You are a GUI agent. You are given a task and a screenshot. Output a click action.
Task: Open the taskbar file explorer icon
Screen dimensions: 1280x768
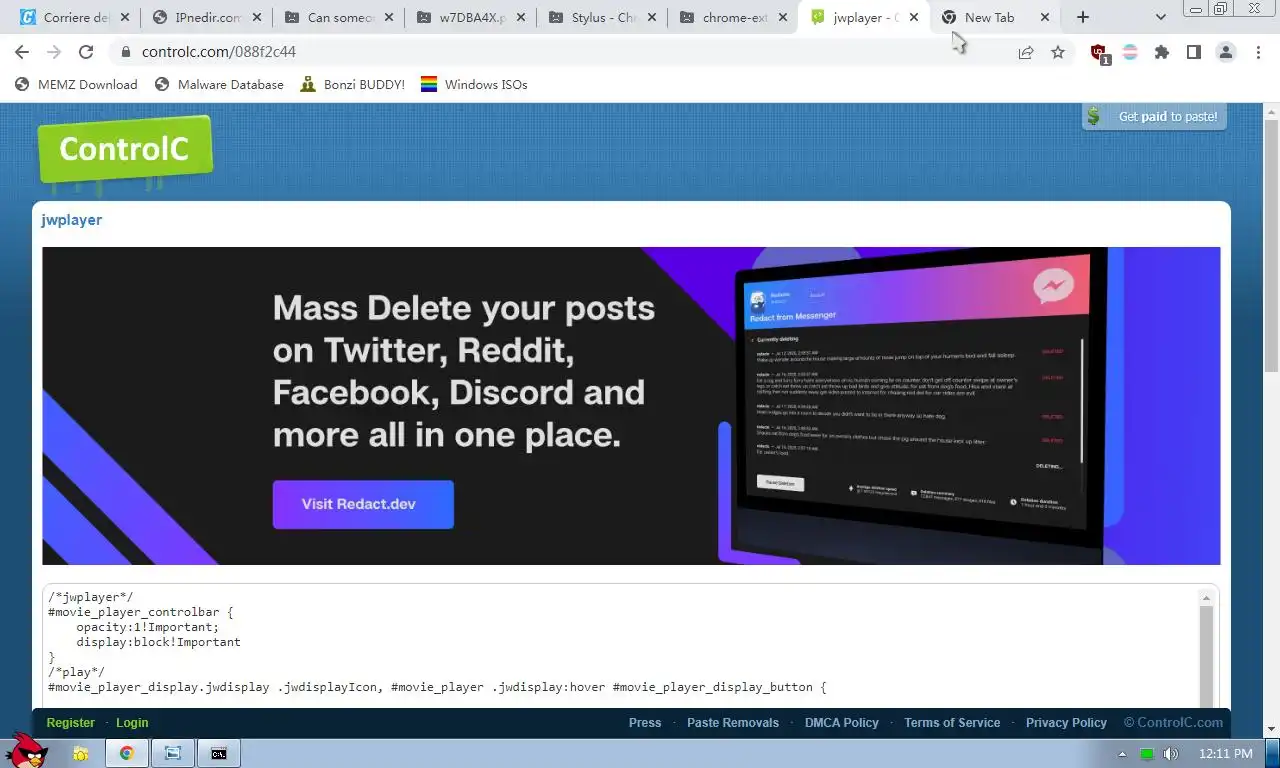click(x=81, y=753)
